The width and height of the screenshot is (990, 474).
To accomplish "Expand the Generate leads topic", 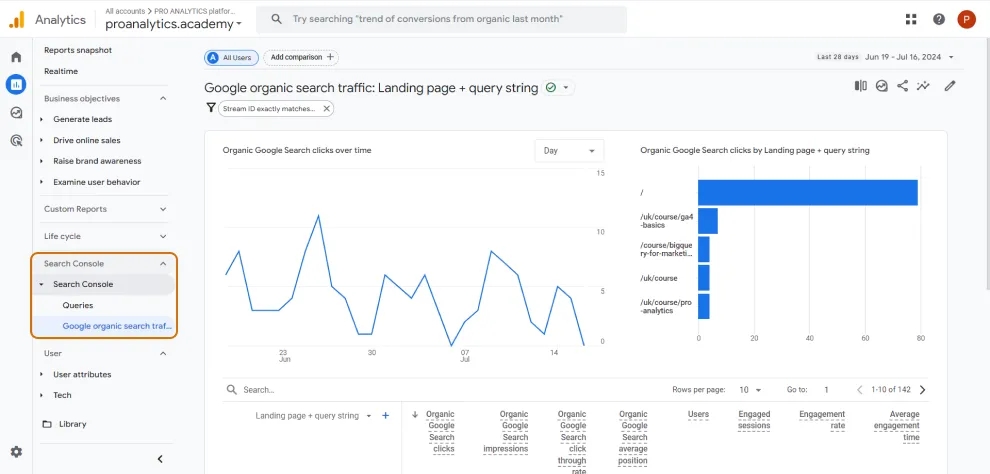I will 42,119.
